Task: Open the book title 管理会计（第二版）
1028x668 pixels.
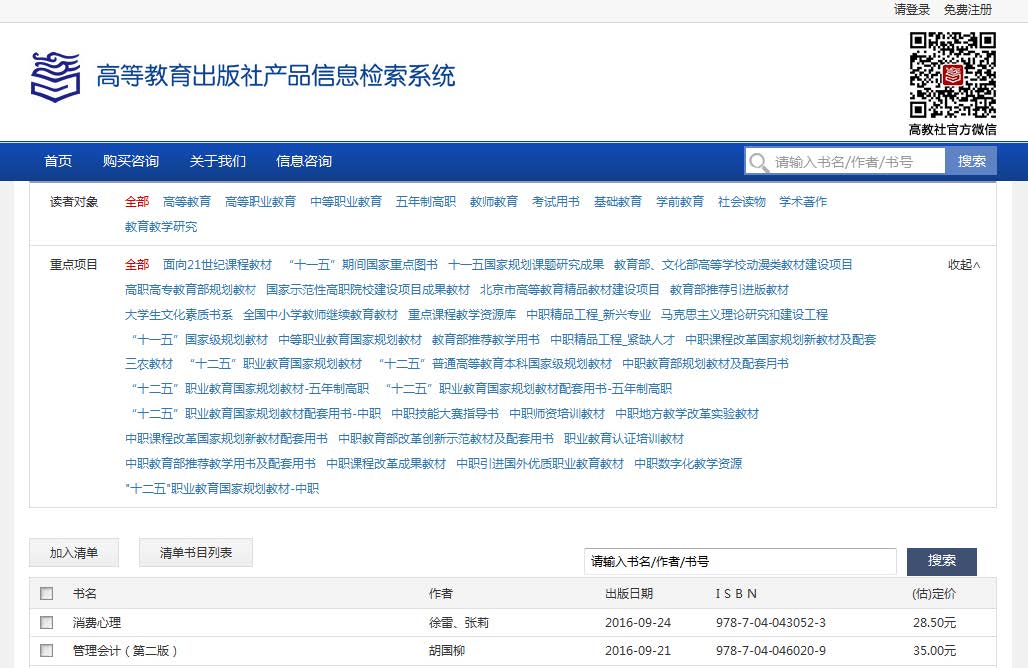Action: click(125, 651)
